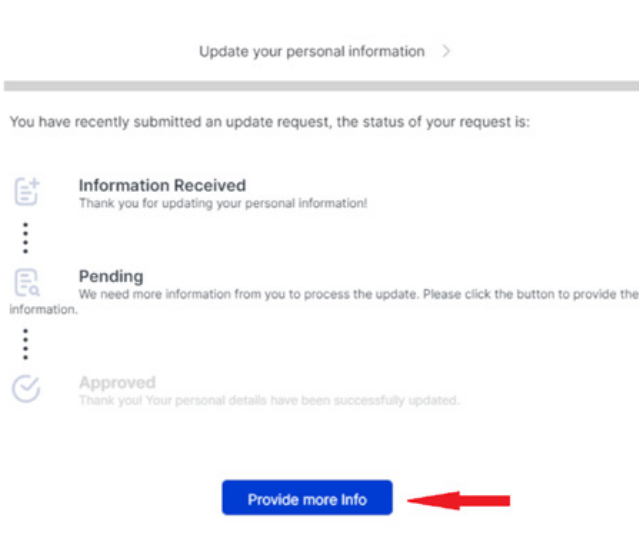639x547 pixels.
Task: Click the faded Approved checkmark icon
Action: [27, 389]
